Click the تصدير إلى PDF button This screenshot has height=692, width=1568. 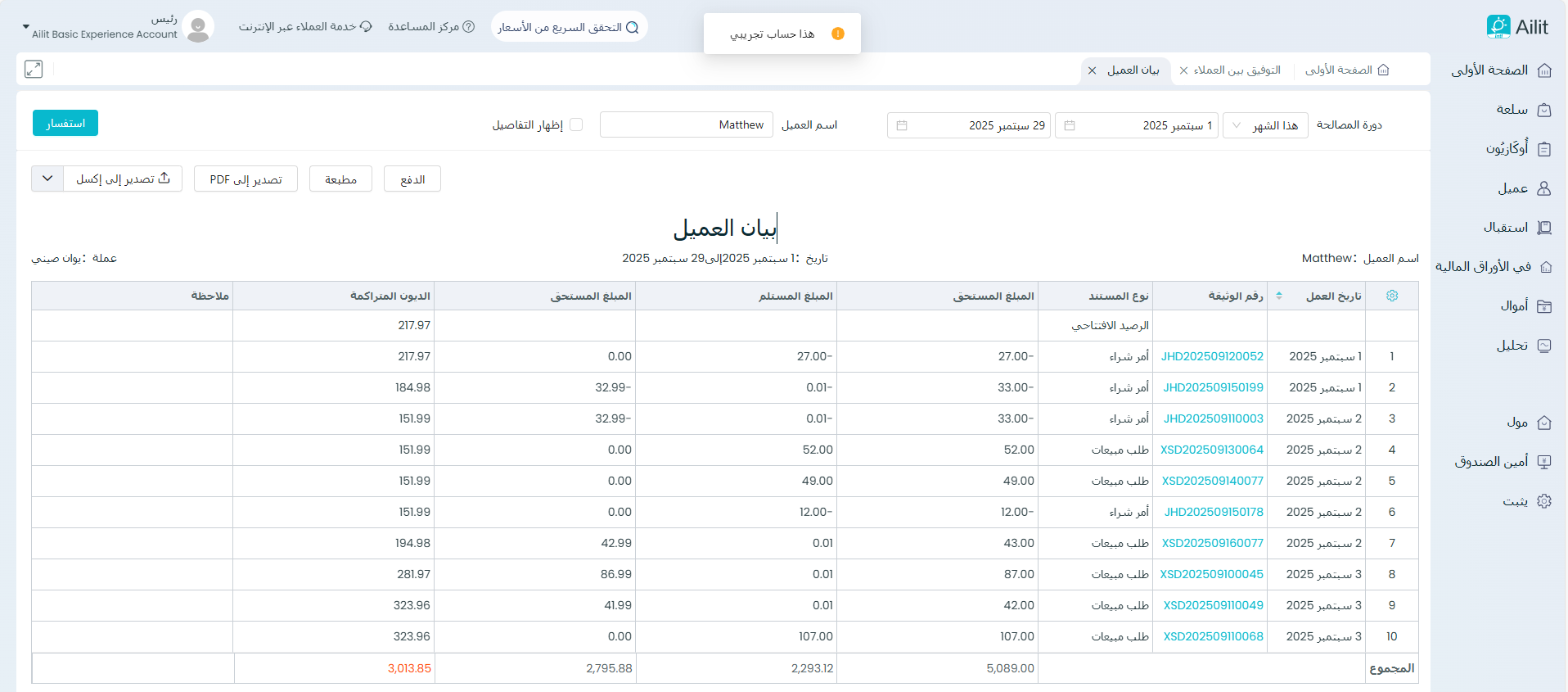point(246,179)
